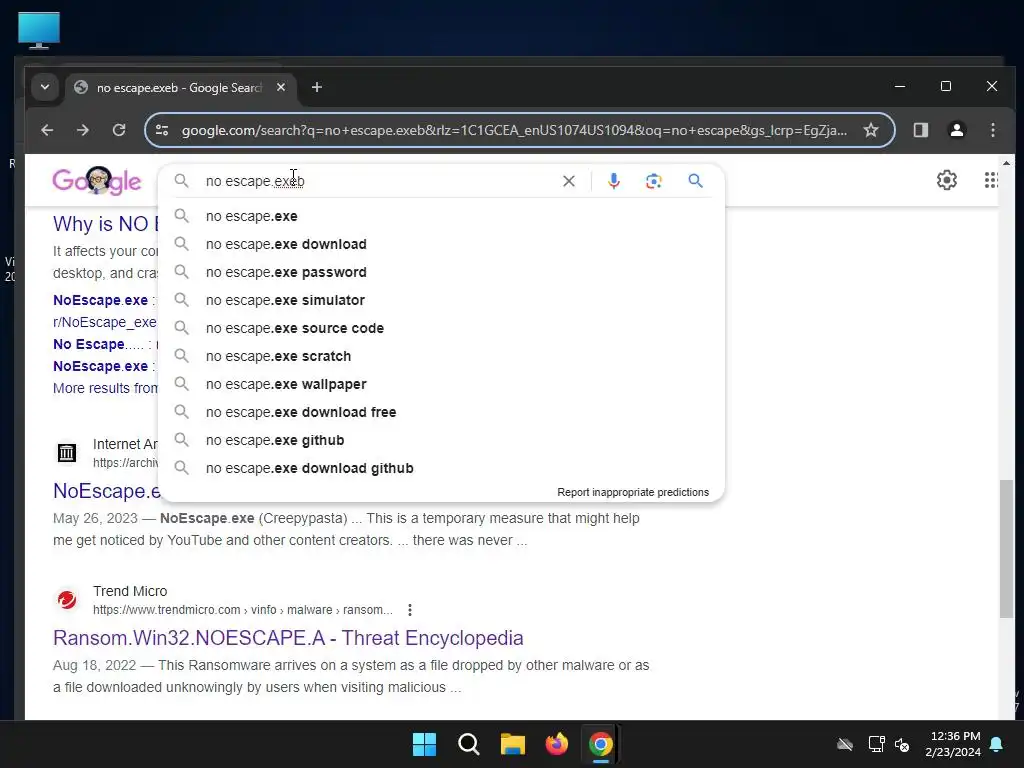Open Windows taskbar search
This screenshot has width=1024, height=768.
click(x=468, y=744)
